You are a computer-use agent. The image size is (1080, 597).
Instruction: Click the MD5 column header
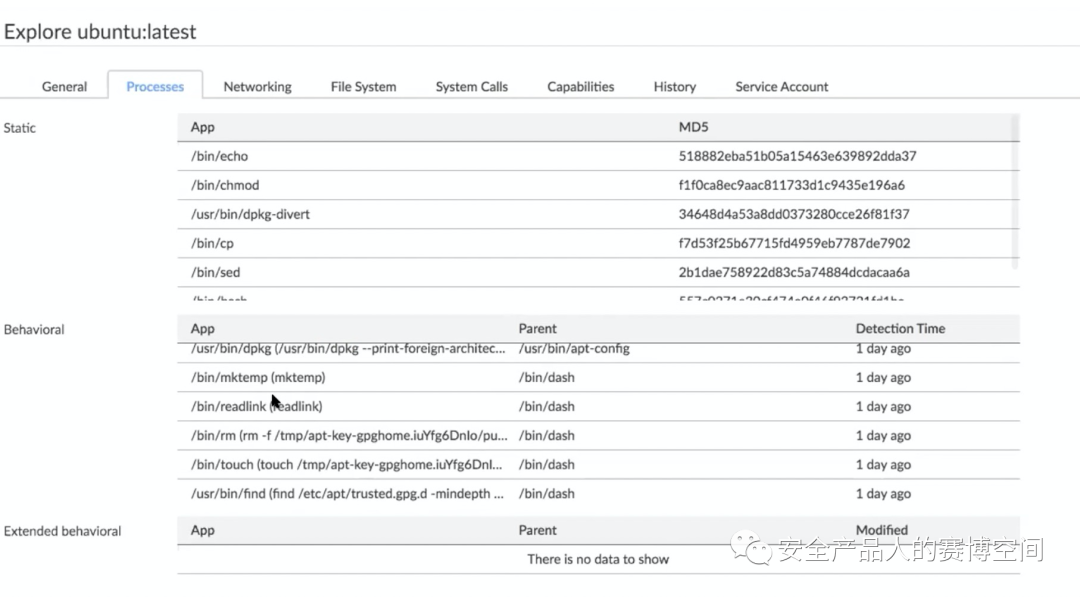(693, 127)
